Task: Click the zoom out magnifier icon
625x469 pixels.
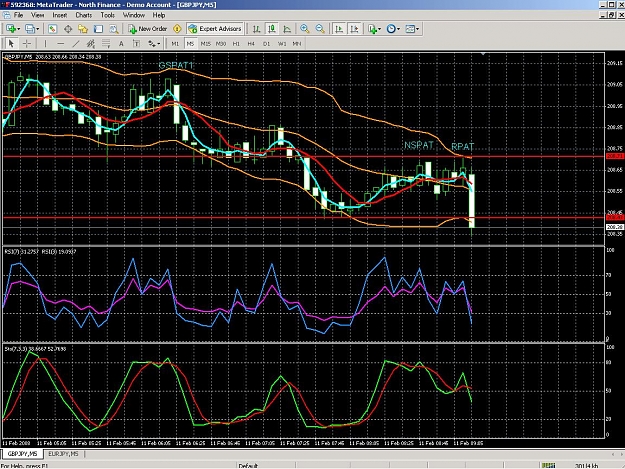Action: 320,29
